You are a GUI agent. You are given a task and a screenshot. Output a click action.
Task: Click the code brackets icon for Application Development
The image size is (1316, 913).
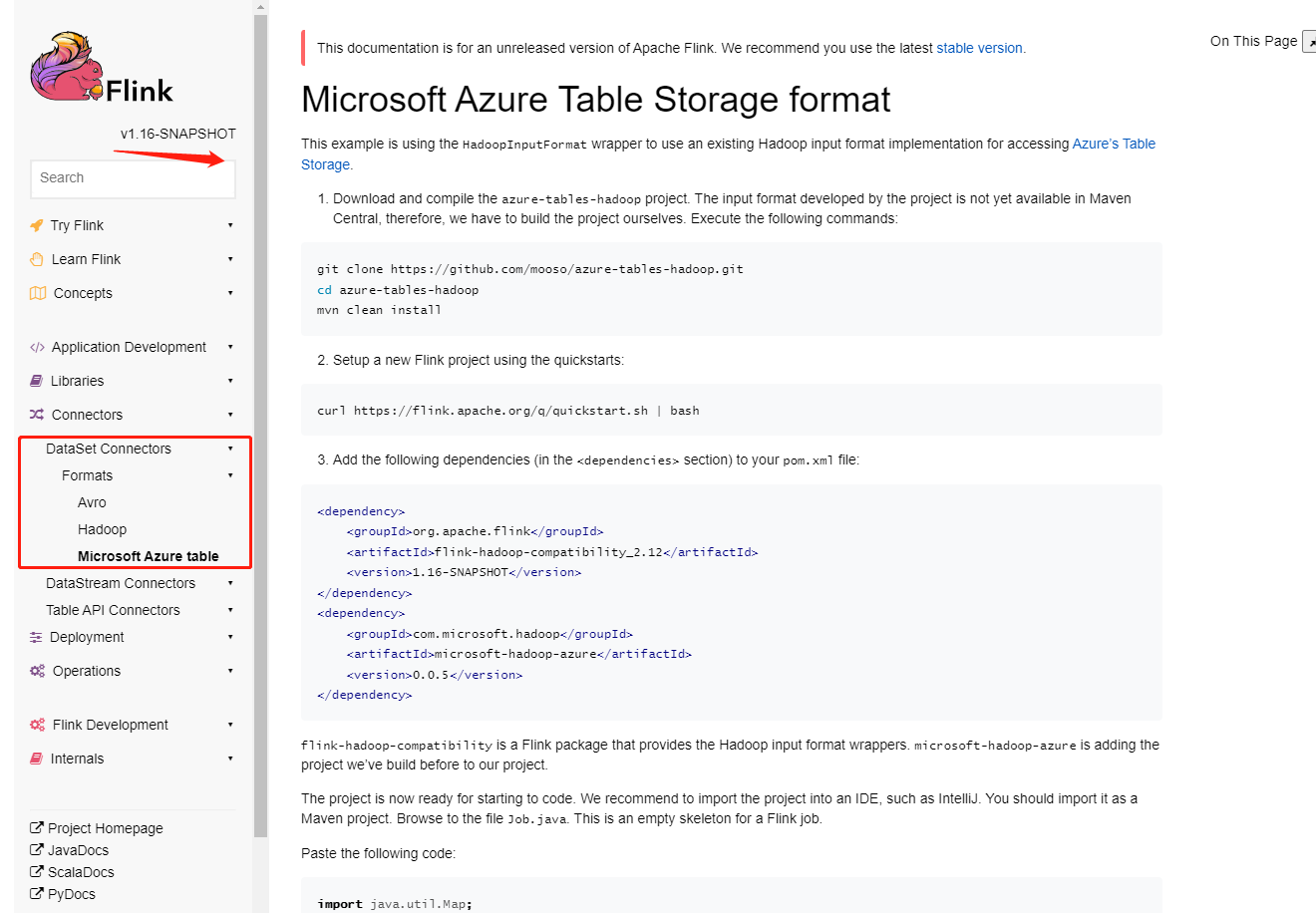pos(37,347)
